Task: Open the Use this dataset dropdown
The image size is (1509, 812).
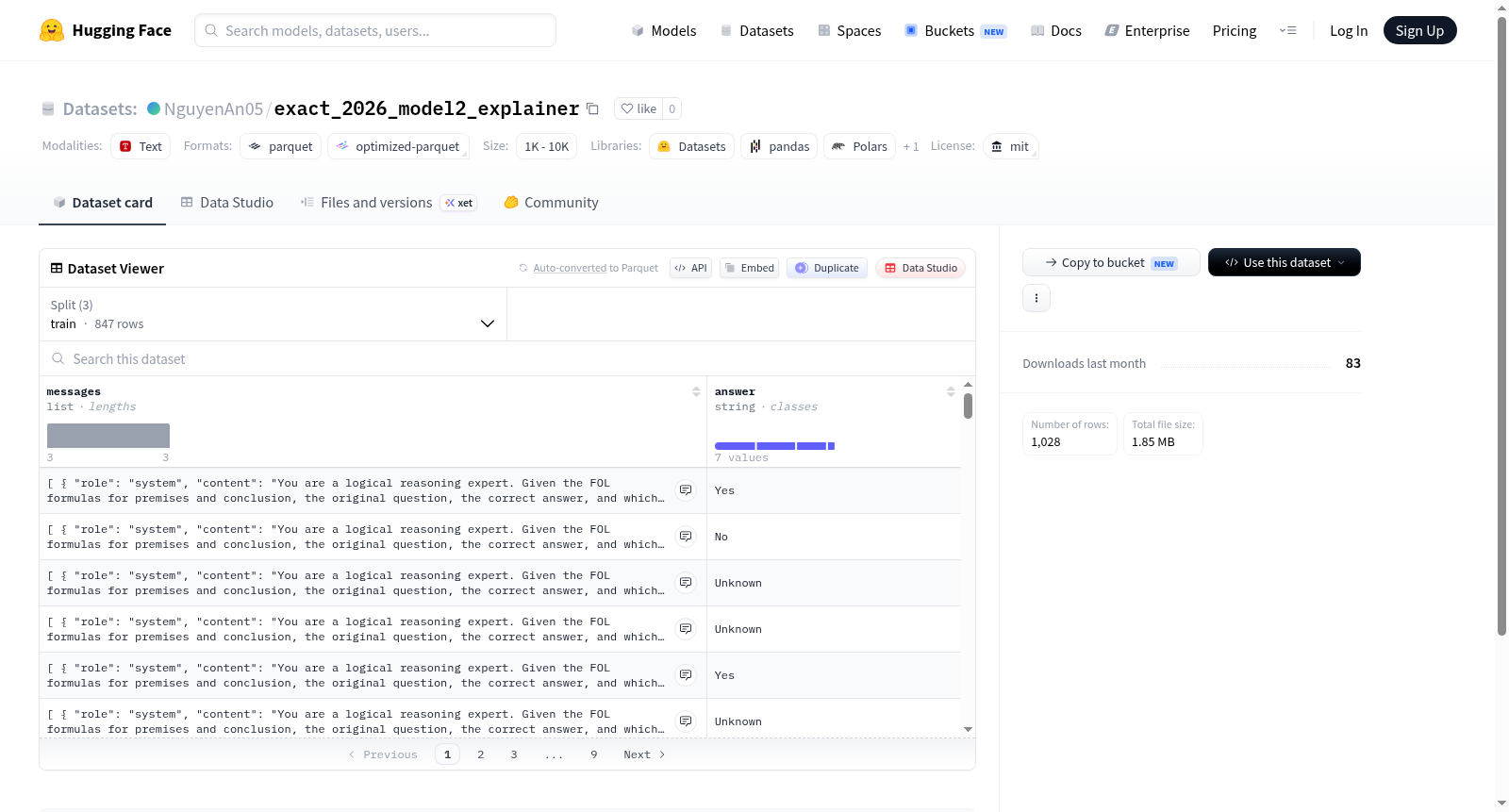Action: [x=1285, y=262]
